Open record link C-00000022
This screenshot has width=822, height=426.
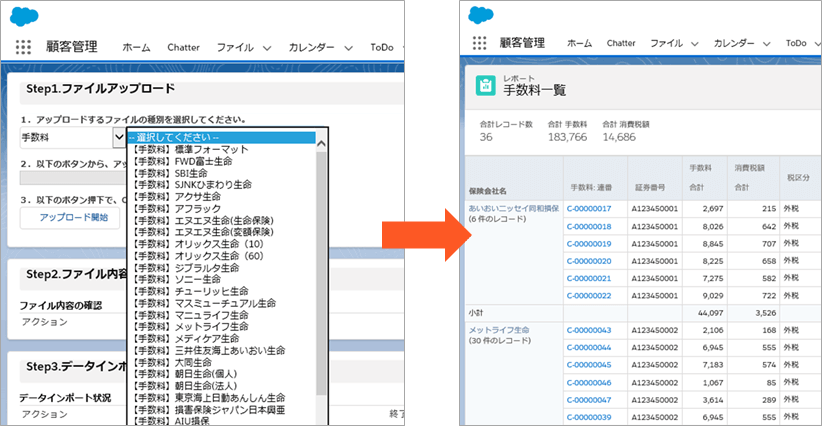coord(589,296)
